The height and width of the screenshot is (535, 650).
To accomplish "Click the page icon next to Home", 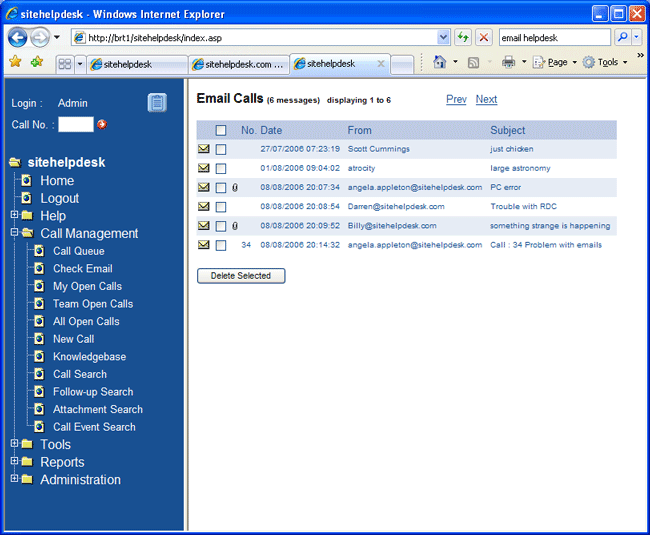I will 27,180.
